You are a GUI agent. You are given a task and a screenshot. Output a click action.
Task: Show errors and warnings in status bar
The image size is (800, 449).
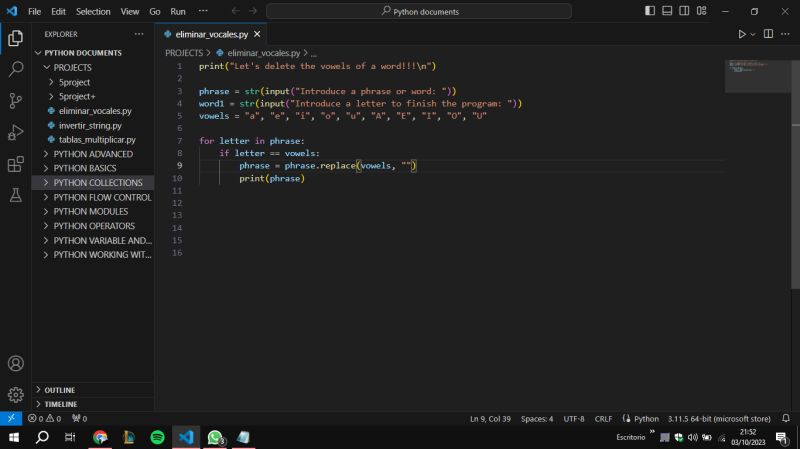[44, 418]
